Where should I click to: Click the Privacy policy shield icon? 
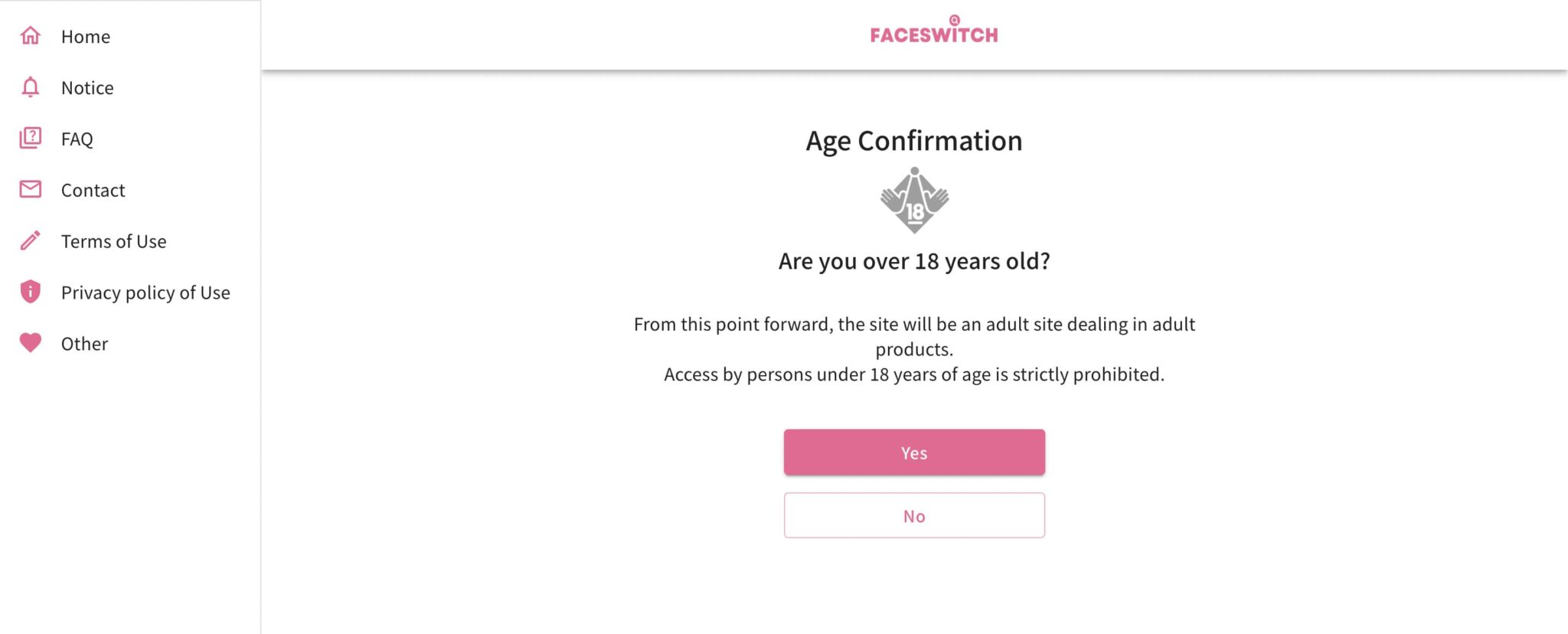(30, 291)
